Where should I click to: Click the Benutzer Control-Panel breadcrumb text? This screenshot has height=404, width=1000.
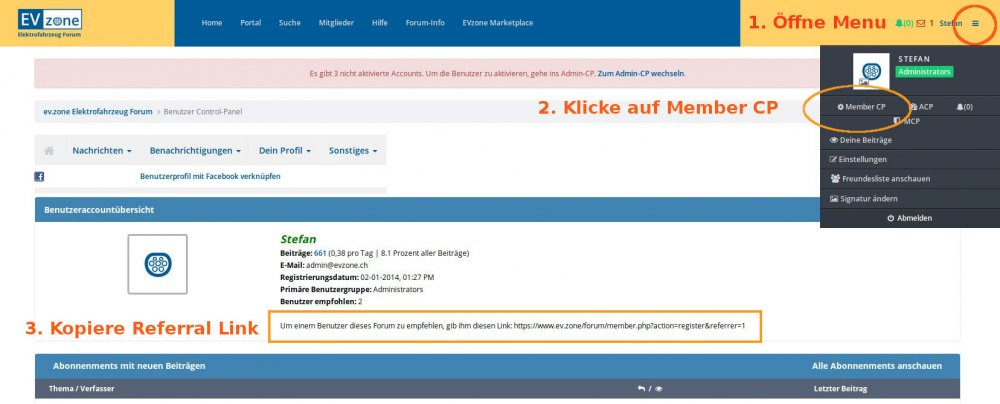click(203, 112)
